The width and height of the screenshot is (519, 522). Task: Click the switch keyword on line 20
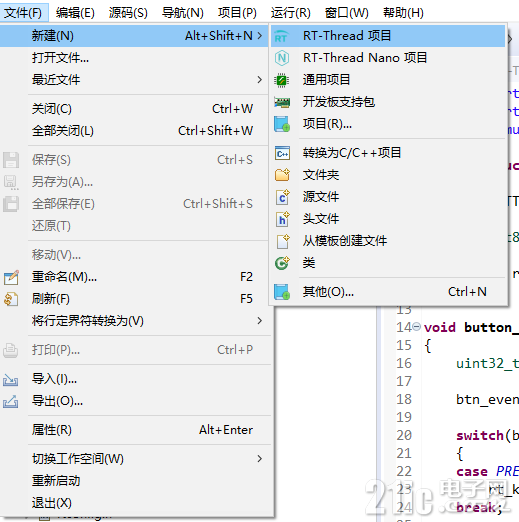[480, 435]
